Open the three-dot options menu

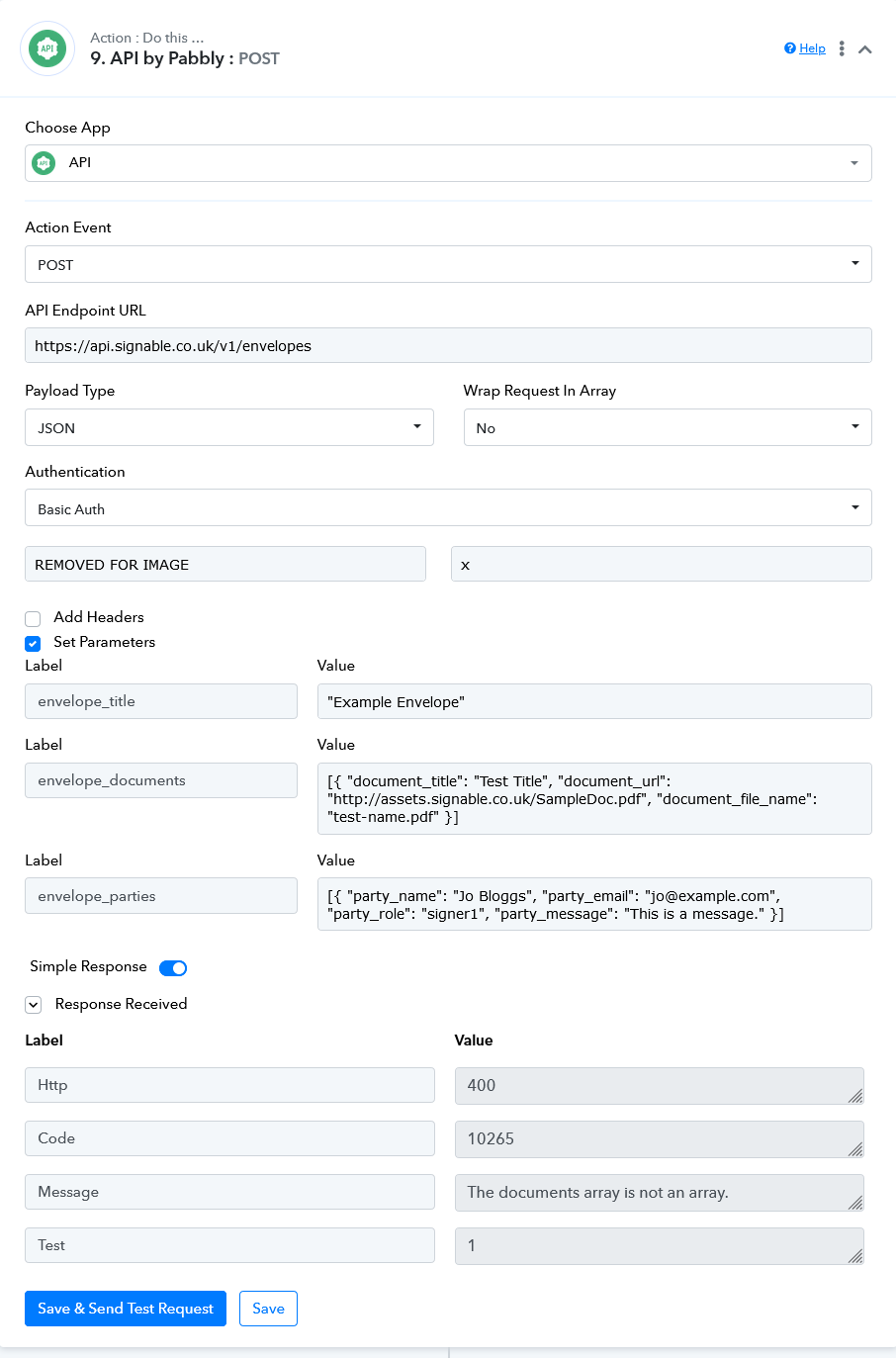point(842,48)
